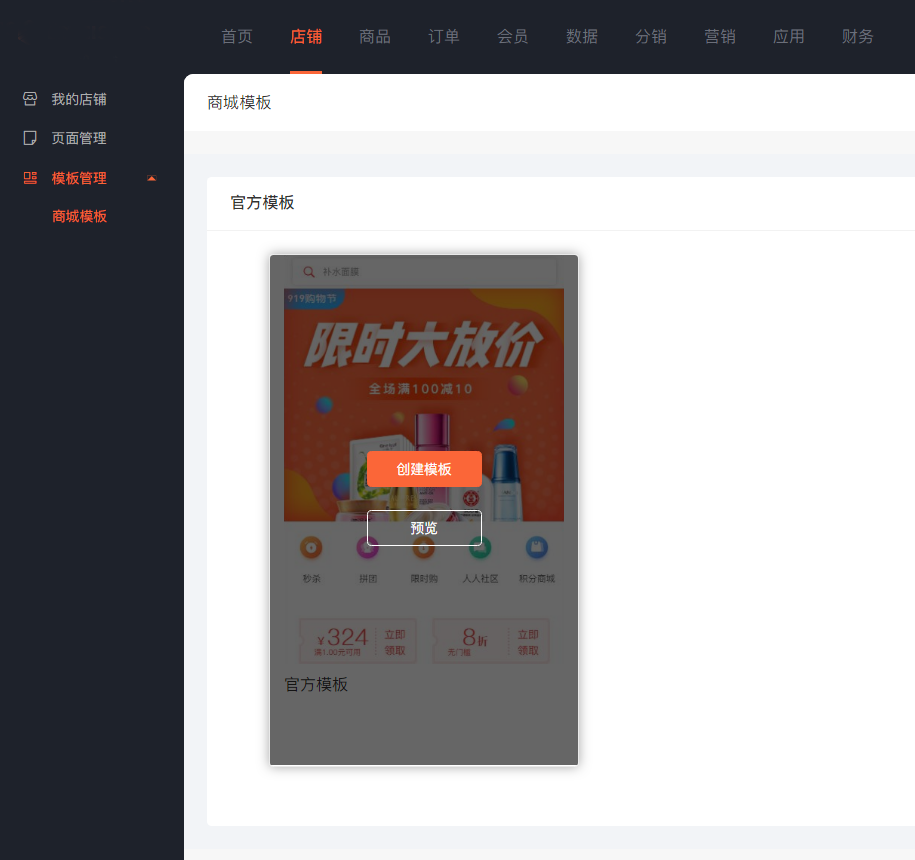This screenshot has width=915, height=860.
Task: Click the ¥324 coupon in template thumbnail
Action: point(358,641)
